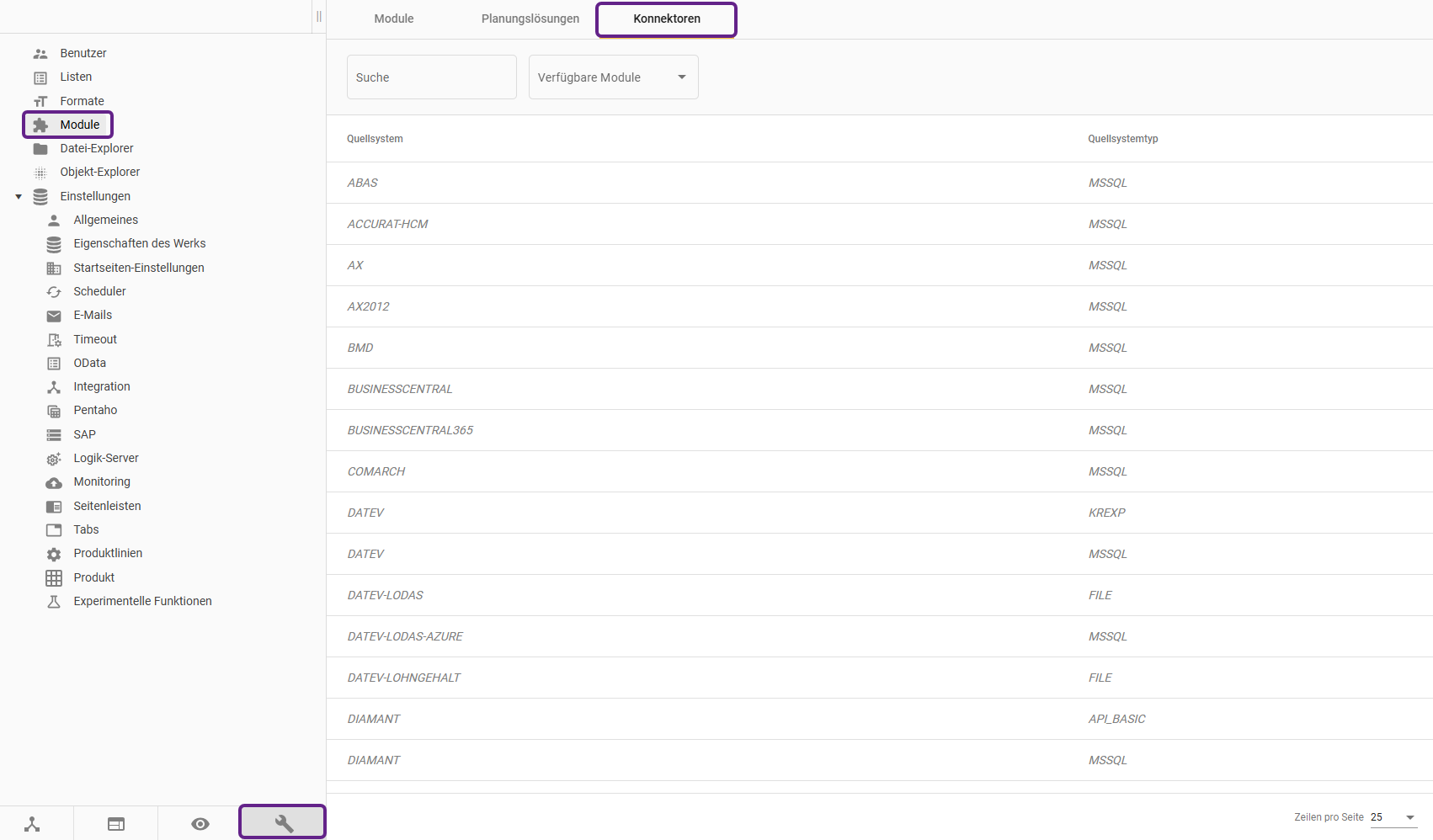1433x840 pixels.
Task: Switch to the Planungslösungen tab
Action: click(530, 19)
